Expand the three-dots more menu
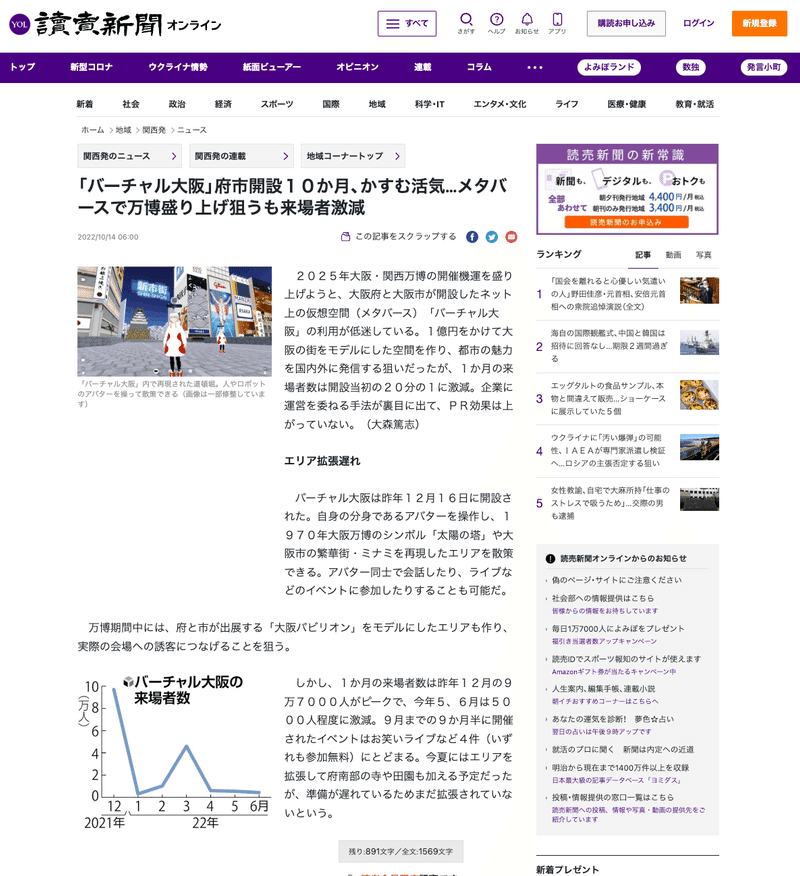 [535, 68]
